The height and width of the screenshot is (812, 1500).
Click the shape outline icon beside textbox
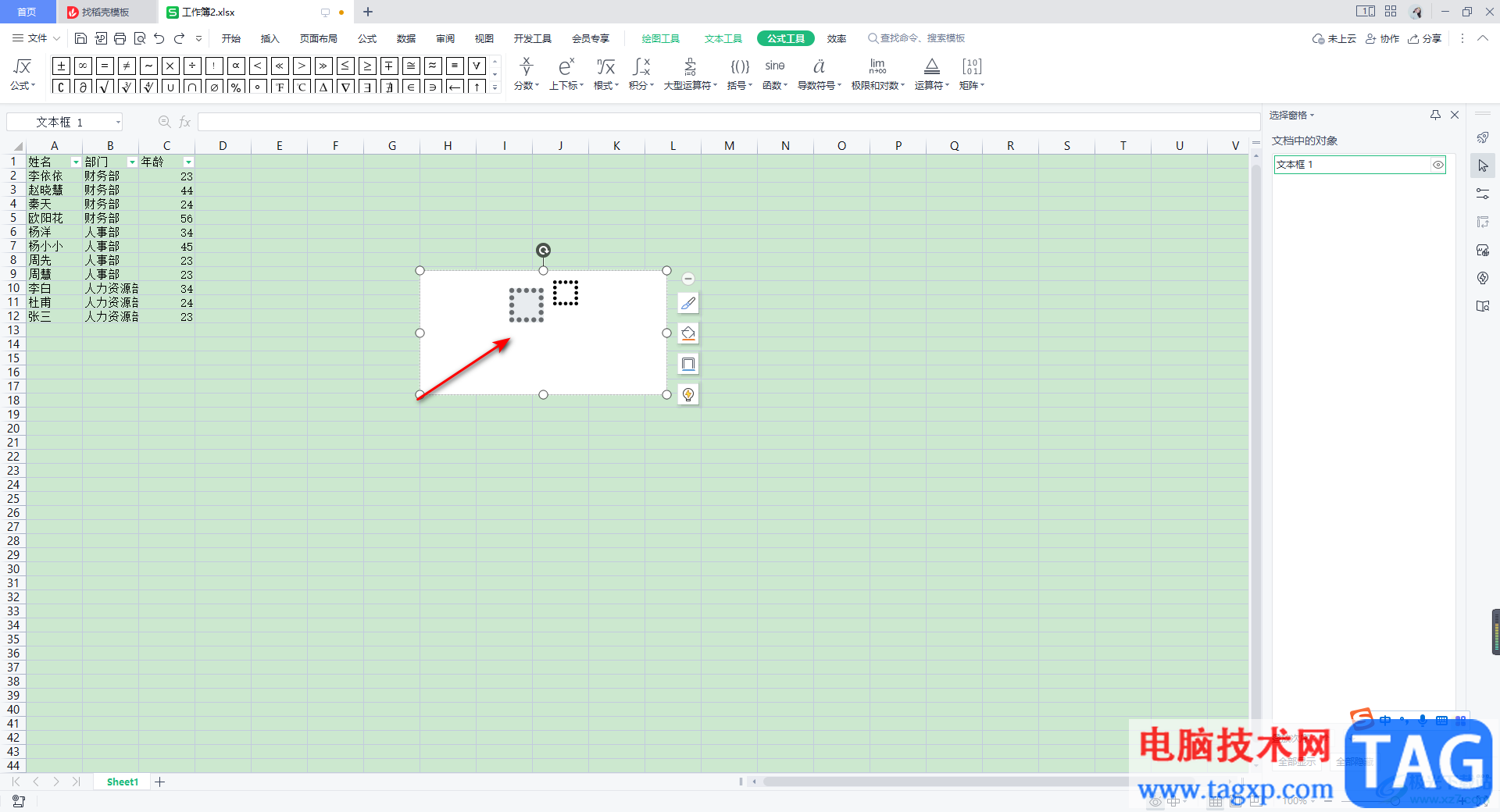click(688, 364)
